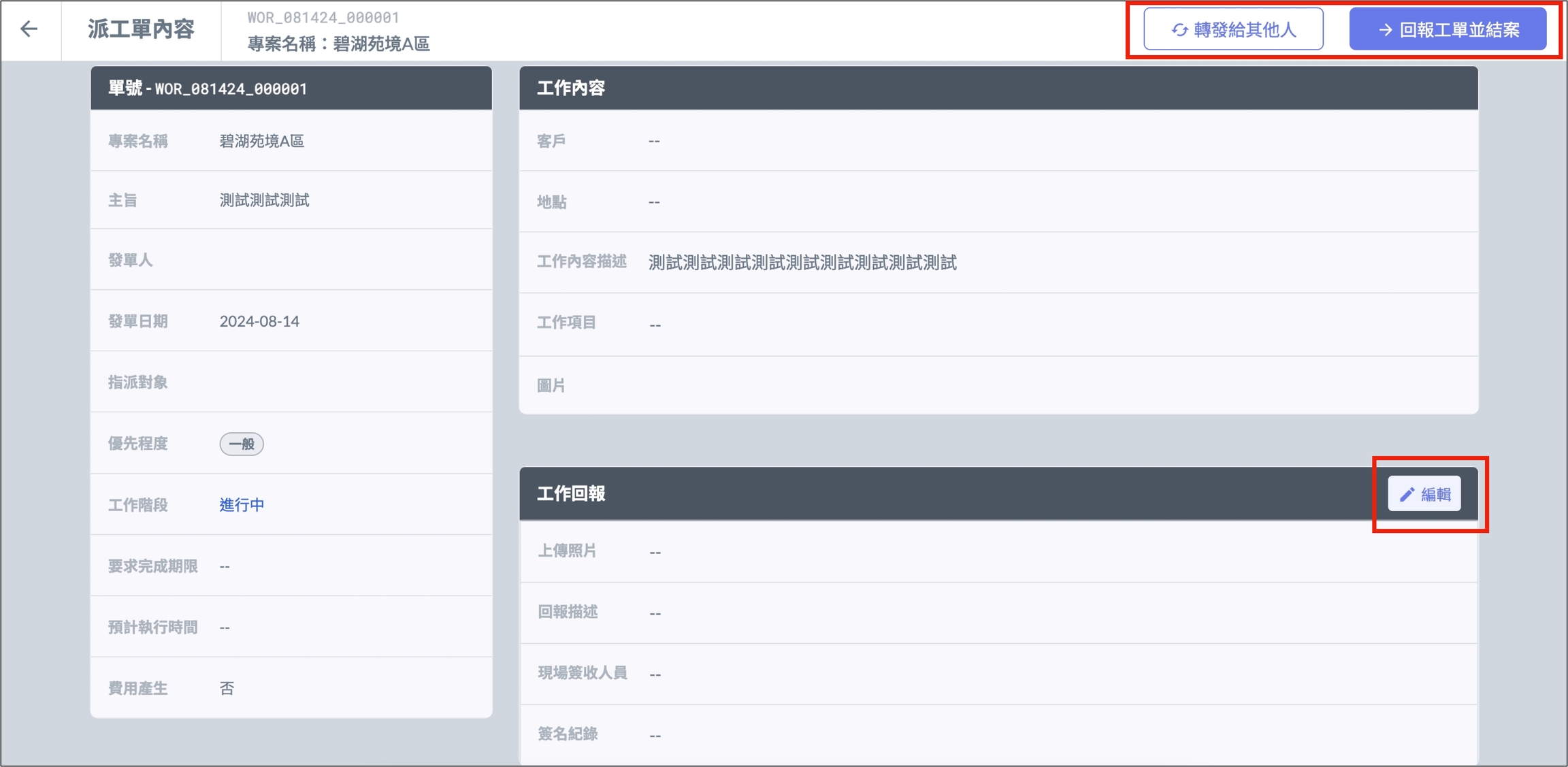Click the 發單日期 value 2024-08-14
Viewport: 1568px width, 767px height.
pos(259,321)
